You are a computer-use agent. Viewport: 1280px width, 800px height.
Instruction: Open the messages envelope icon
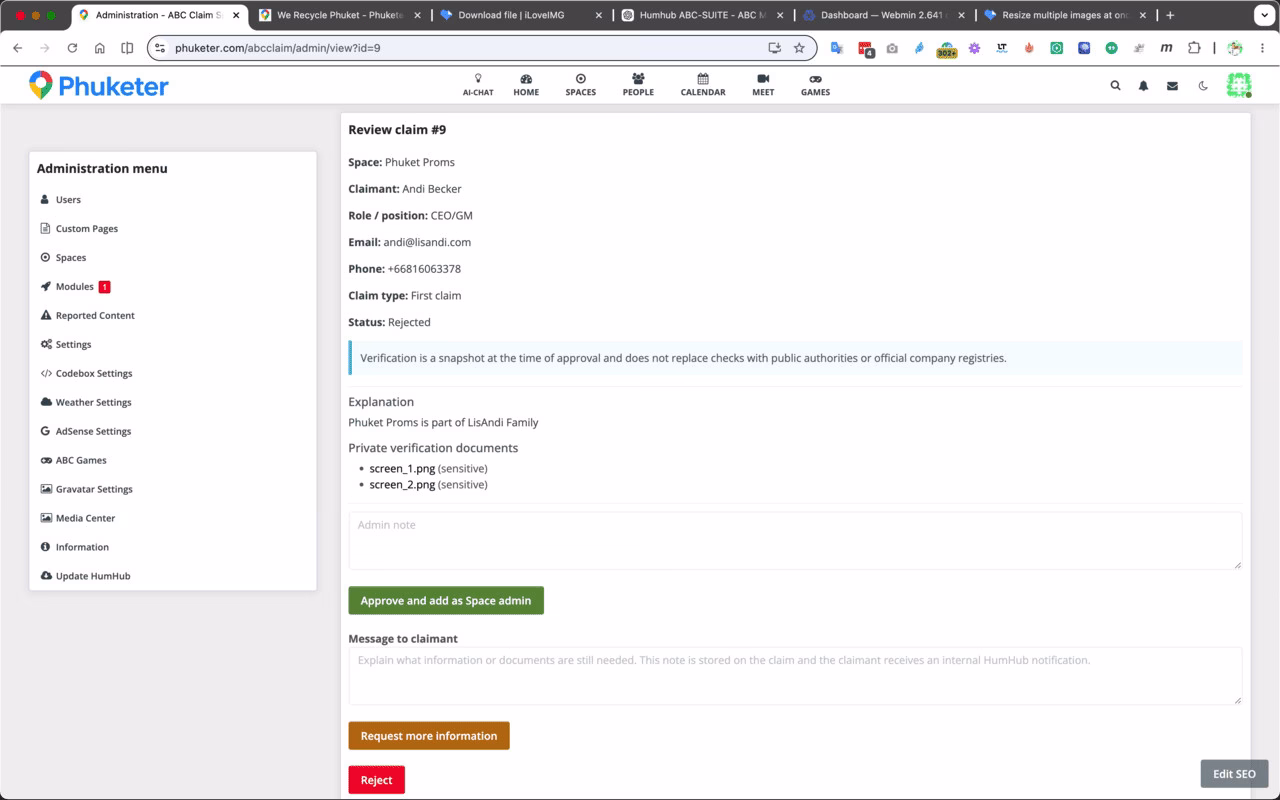[x=1172, y=86]
